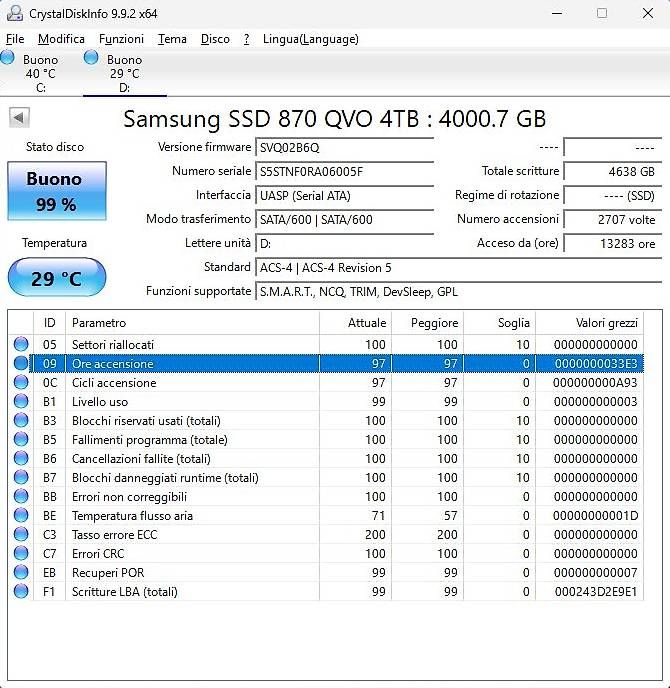Click the Funzioni supportate field
Image resolution: width=670 pixels, height=688 pixels.
click(x=459, y=292)
